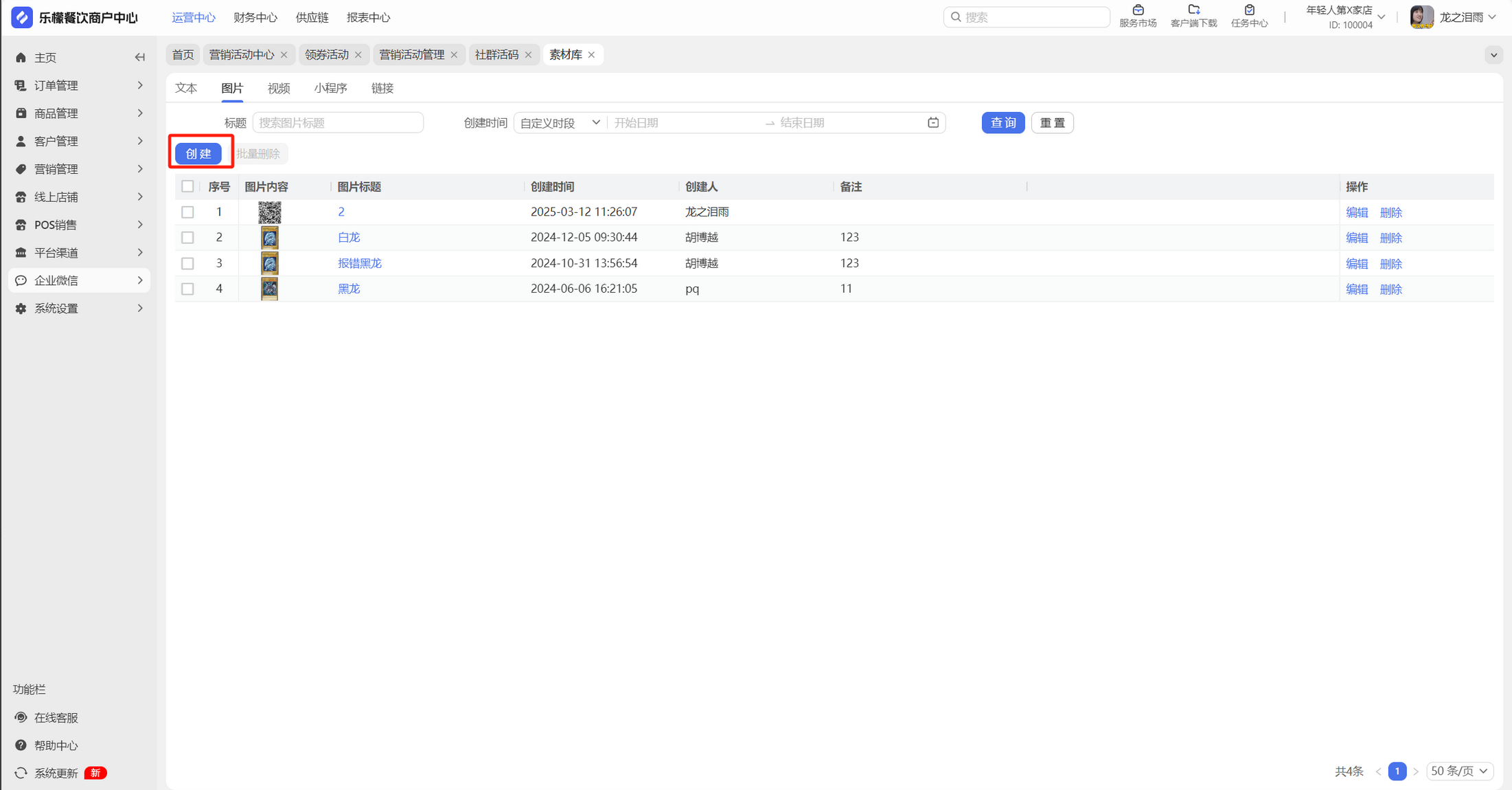Open the 50 条/页 page size dropdown
Image resolution: width=1512 pixels, height=790 pixels.
pyautogui.click(x=1459, y=771)
